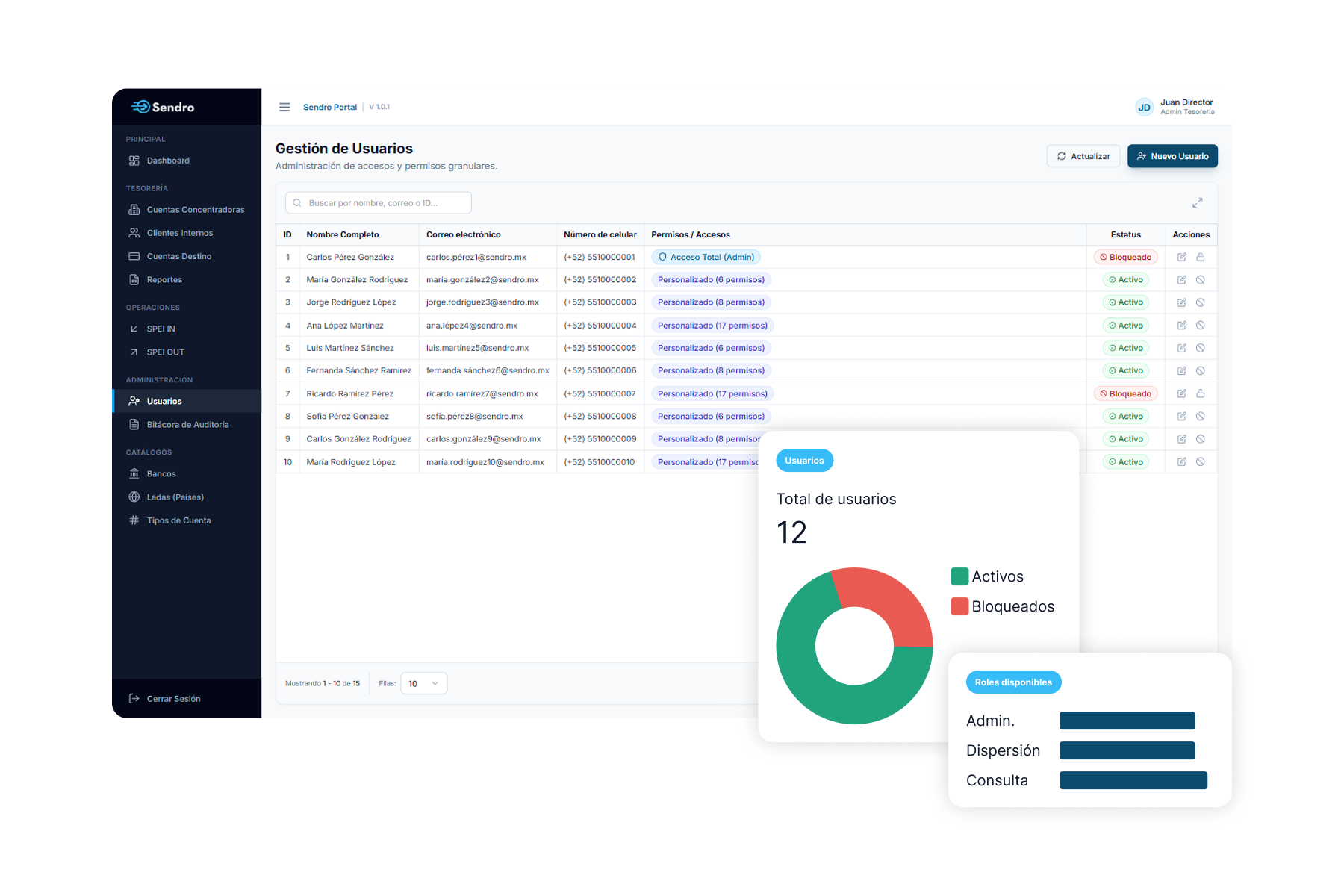This screenshot has width=1344, height=896.
Task: Unblock user Carlos Pérez González
Action: (x=1201, y=257)
